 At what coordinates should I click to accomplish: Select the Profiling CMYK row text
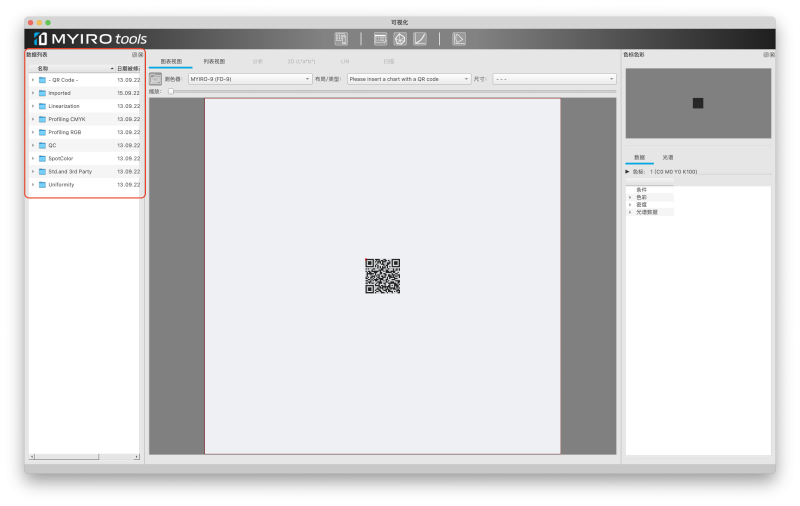(67, 119)
